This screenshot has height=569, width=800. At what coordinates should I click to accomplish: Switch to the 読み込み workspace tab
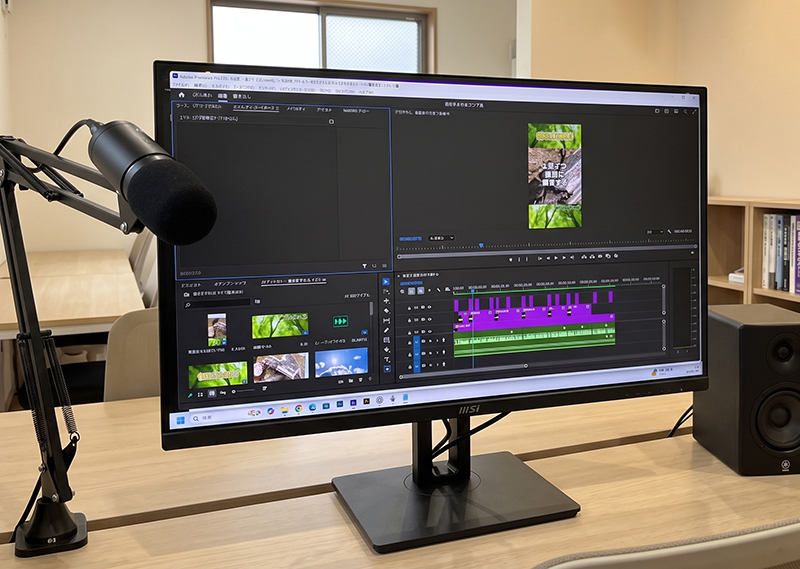(x=203, y=95)
